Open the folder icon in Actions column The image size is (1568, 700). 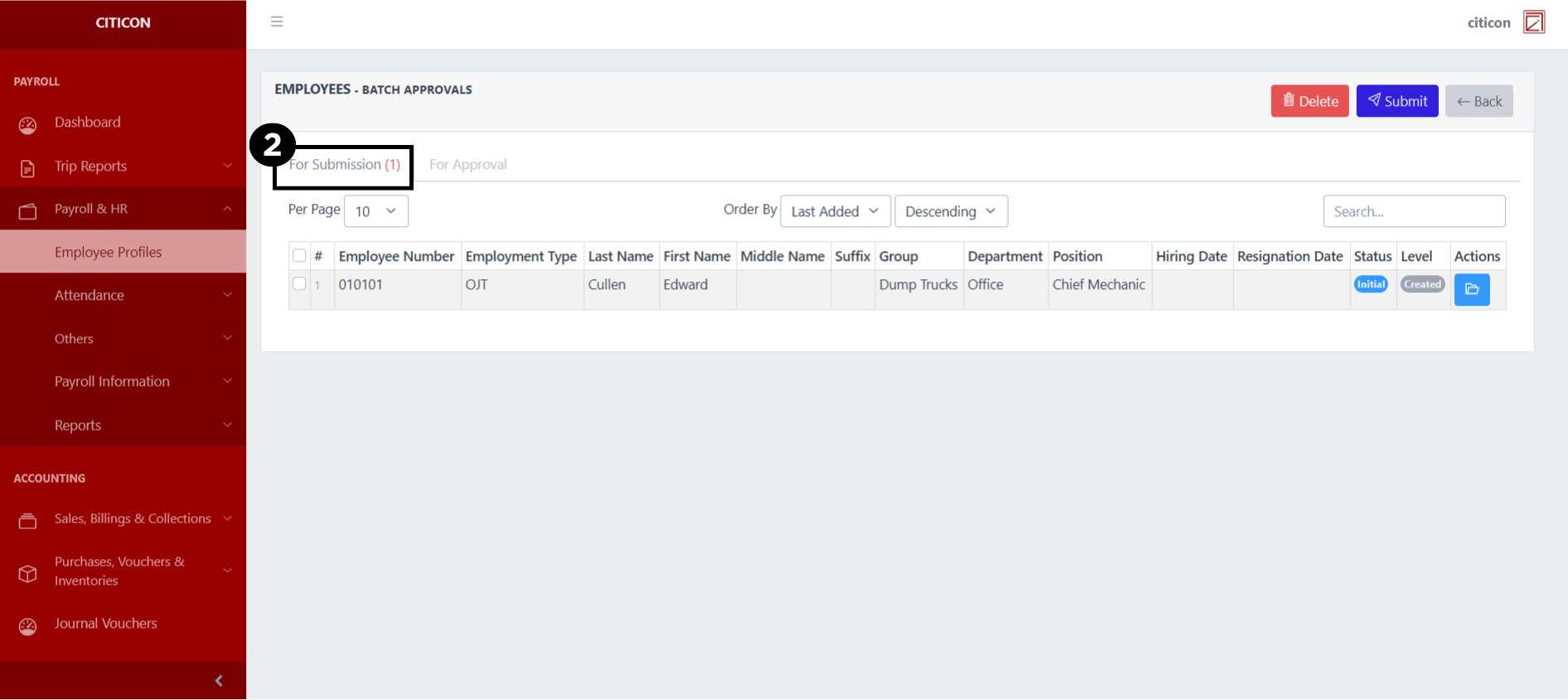tap(1471, 289)
